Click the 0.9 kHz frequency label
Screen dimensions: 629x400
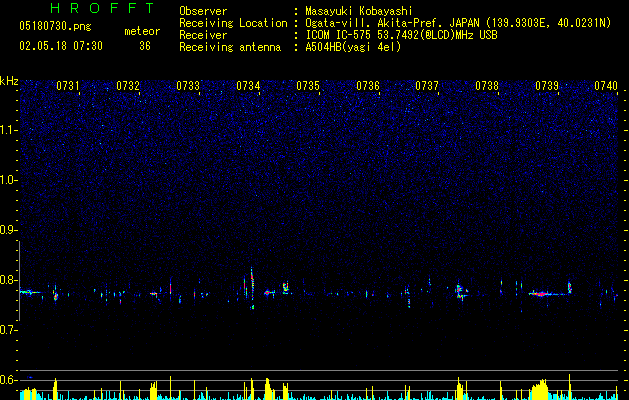tap(9, 230)
